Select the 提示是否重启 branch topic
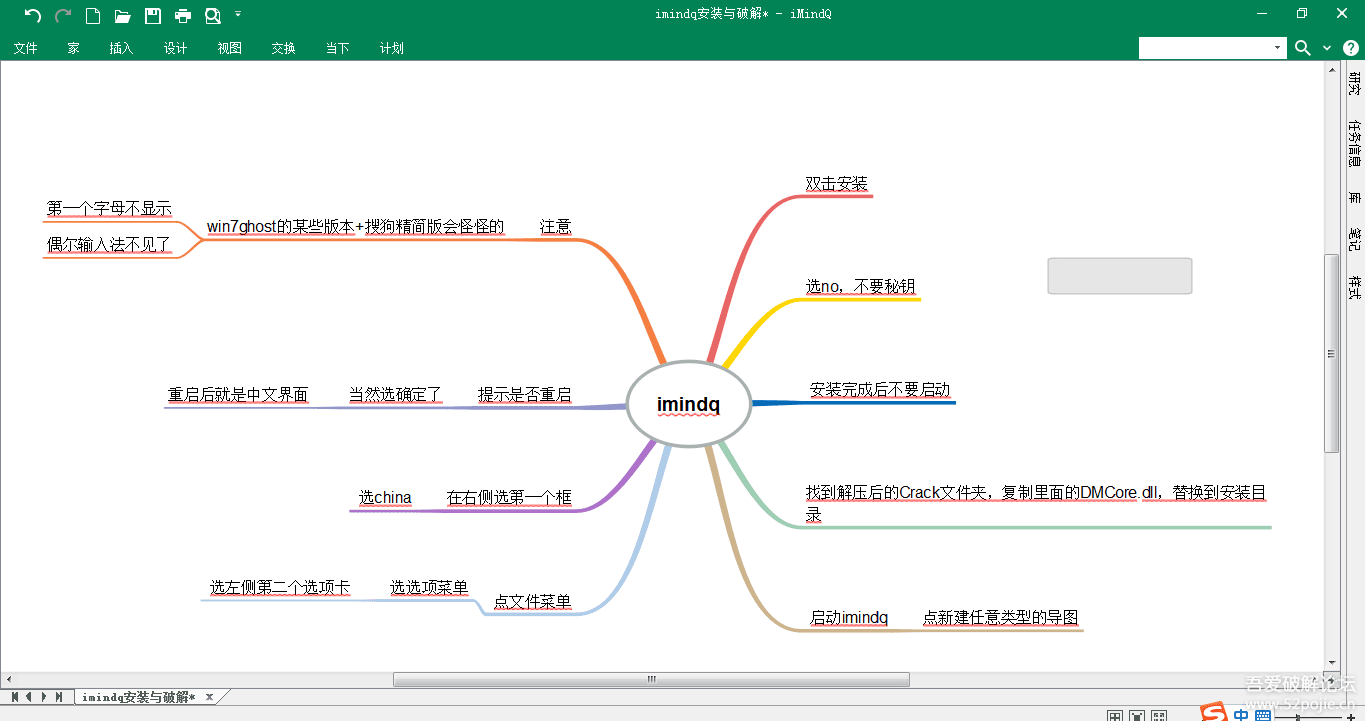1365x721 pixels. point(525,394)
